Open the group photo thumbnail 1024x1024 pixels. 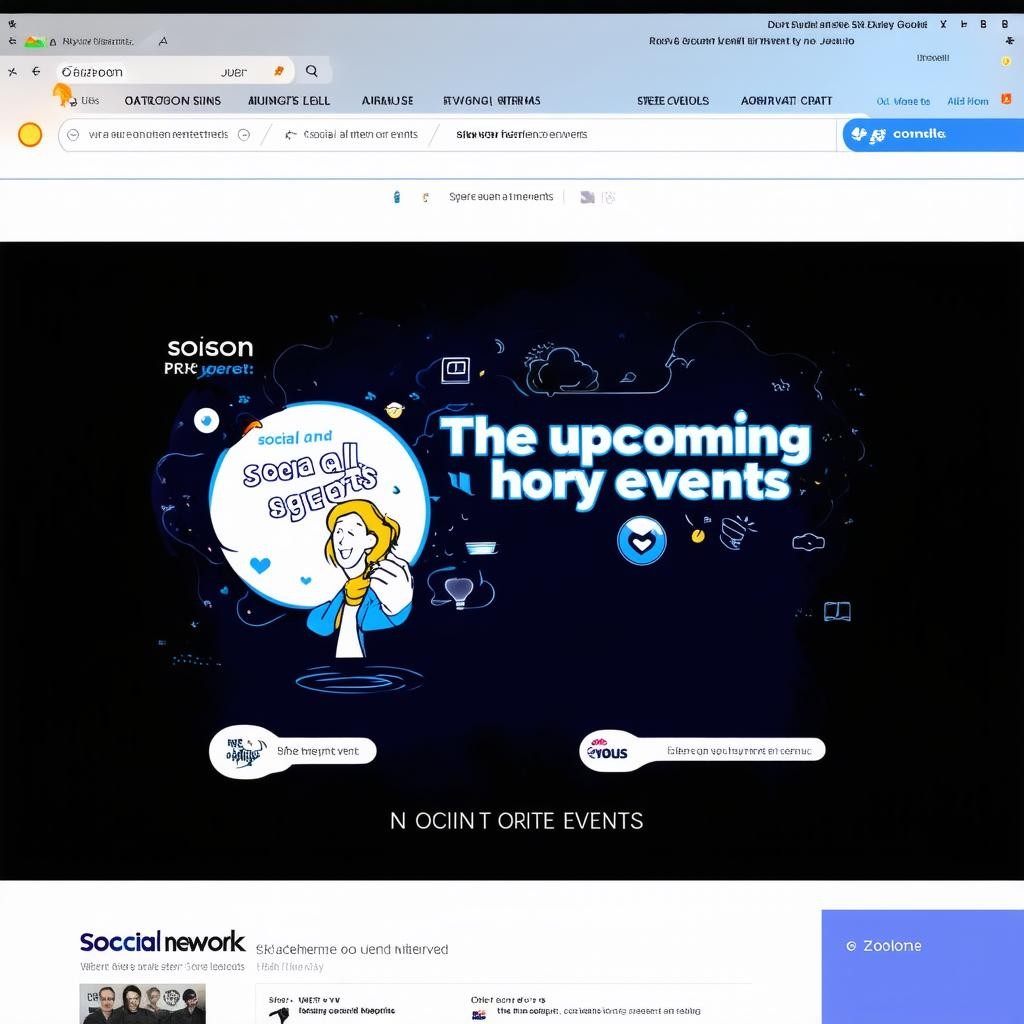(x=143, y=1003)
